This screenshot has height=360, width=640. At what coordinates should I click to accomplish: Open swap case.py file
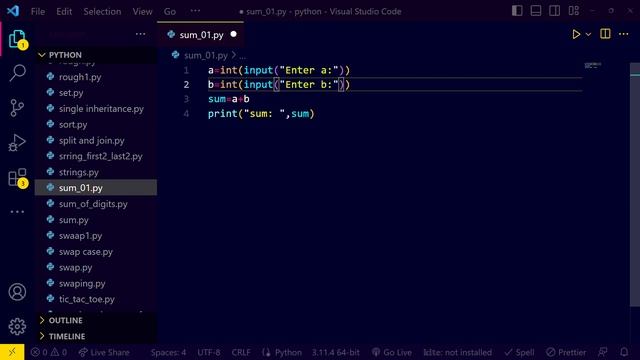[96, 251]
